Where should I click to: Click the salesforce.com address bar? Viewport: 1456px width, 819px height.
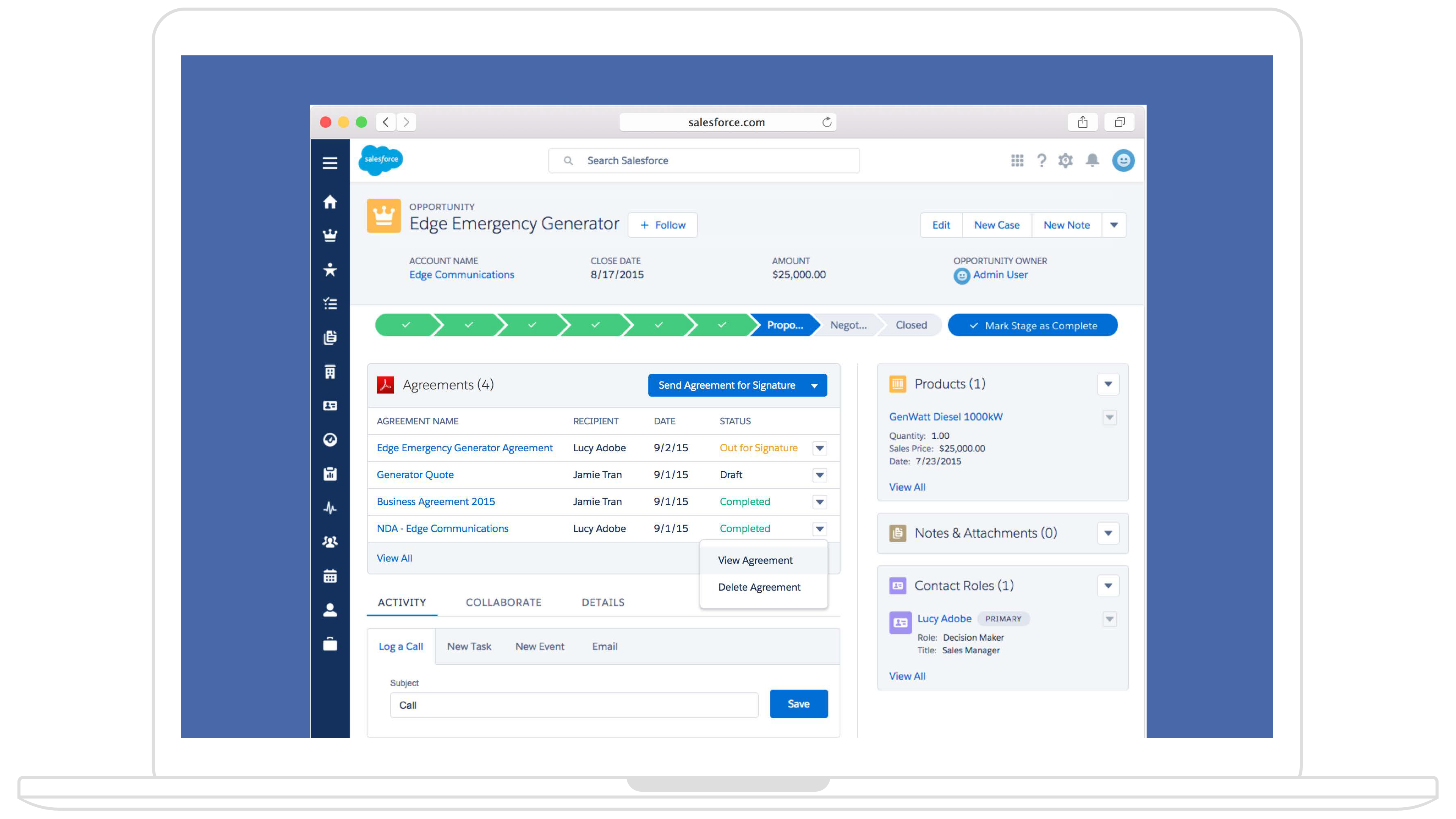tap(727, 122)
